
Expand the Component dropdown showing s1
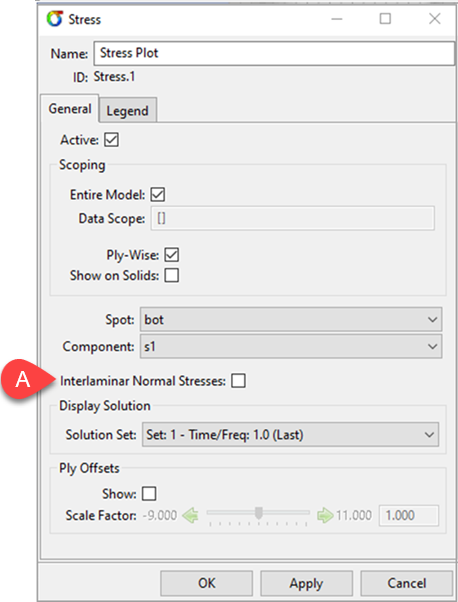pos(291,347)
